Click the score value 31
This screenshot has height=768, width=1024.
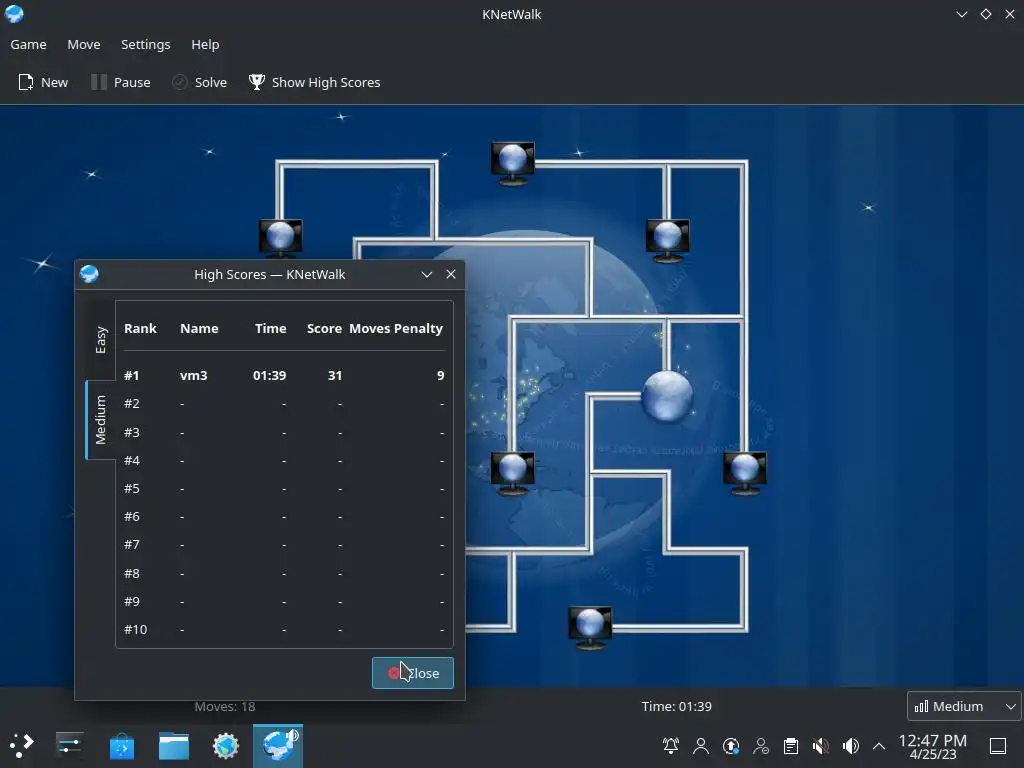coord(334,376)
